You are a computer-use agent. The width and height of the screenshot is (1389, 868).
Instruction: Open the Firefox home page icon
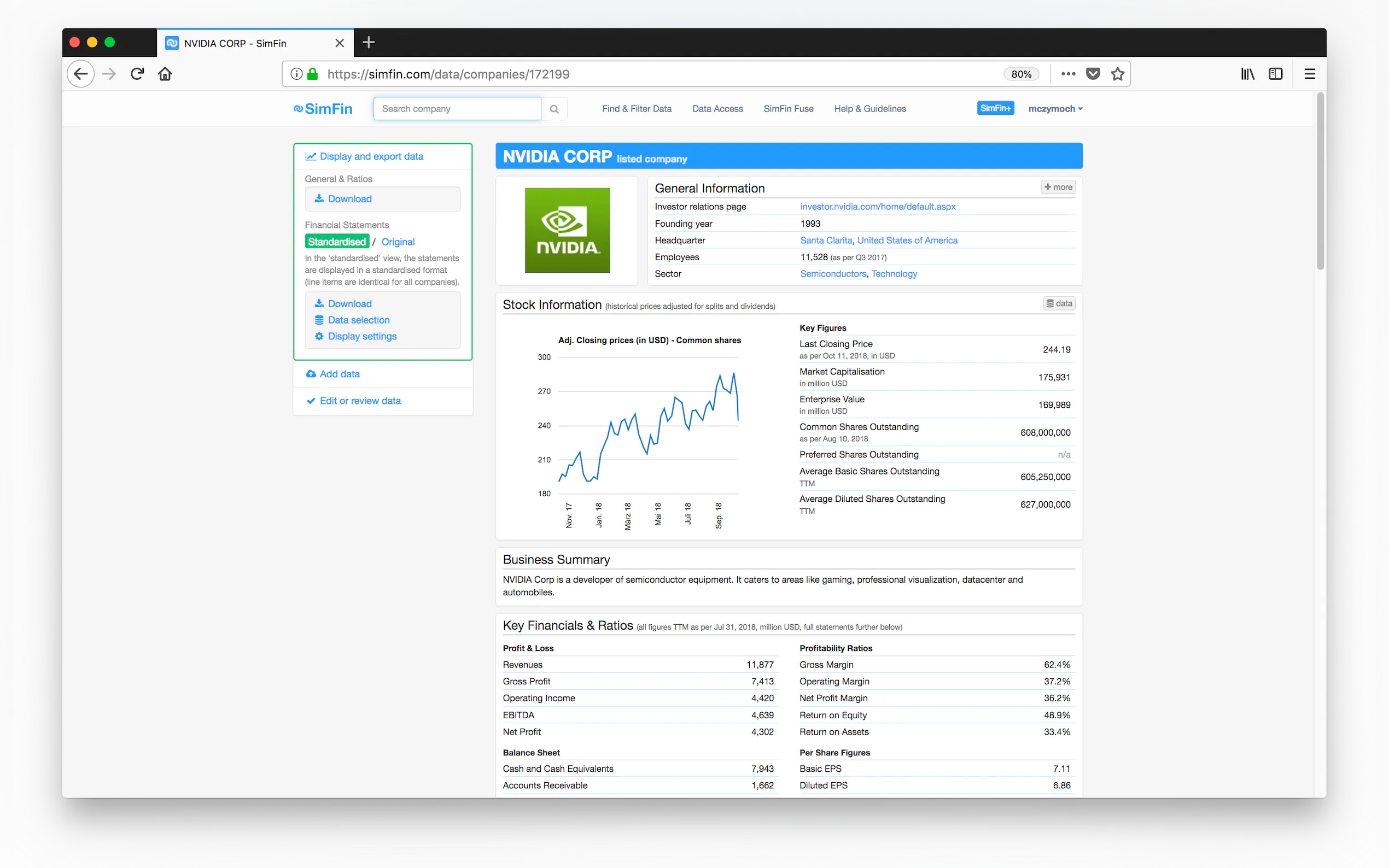click(165, 74)
